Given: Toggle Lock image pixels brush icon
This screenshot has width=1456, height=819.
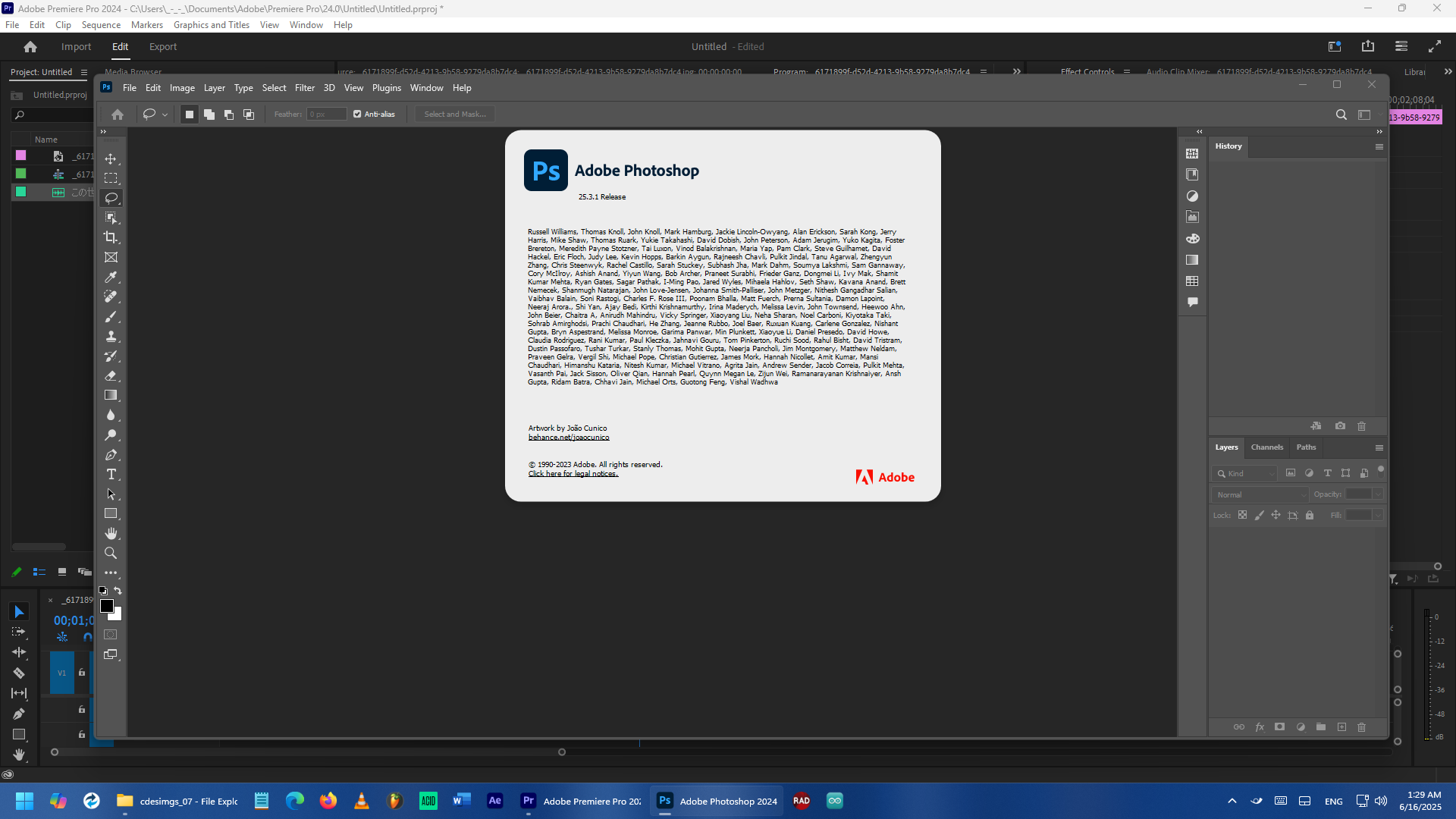Looking at the screenshot, I should coord(1259,515).
